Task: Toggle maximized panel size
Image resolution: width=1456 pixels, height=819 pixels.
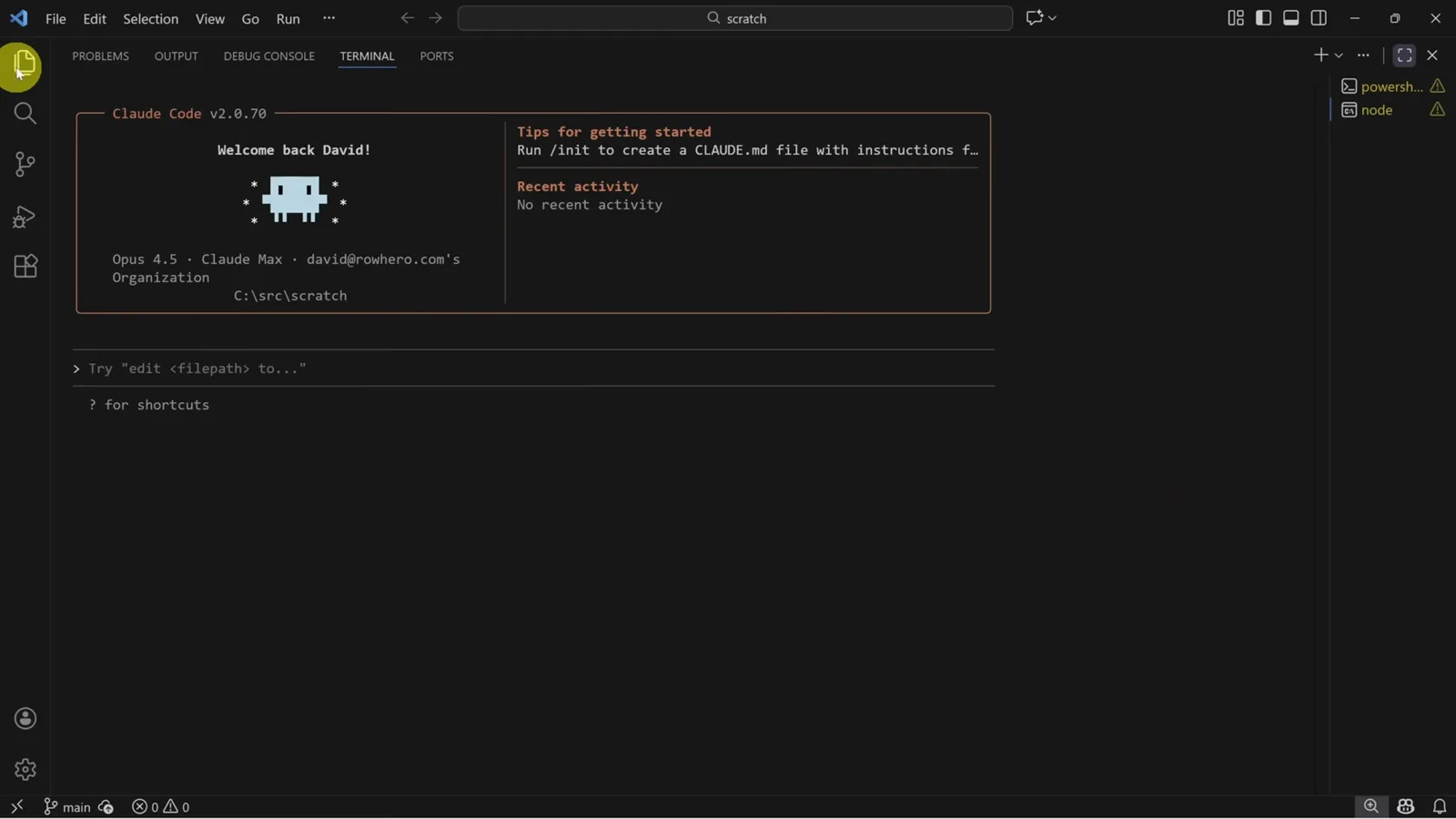Action: (1405, 56)
